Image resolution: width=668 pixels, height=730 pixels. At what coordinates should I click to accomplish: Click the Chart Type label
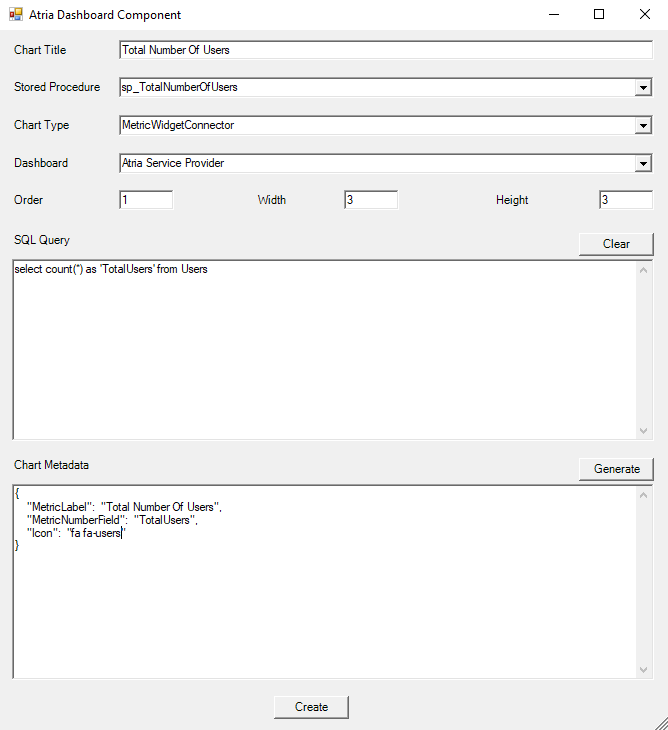(x=41, y=125)
